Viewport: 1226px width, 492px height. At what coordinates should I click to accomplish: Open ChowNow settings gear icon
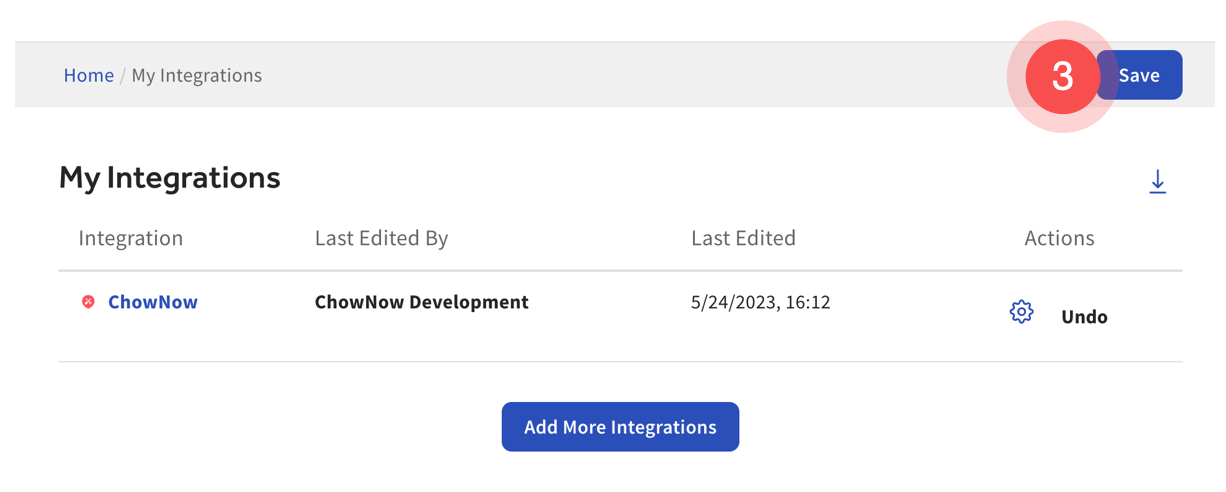(x=1021, y=312)
